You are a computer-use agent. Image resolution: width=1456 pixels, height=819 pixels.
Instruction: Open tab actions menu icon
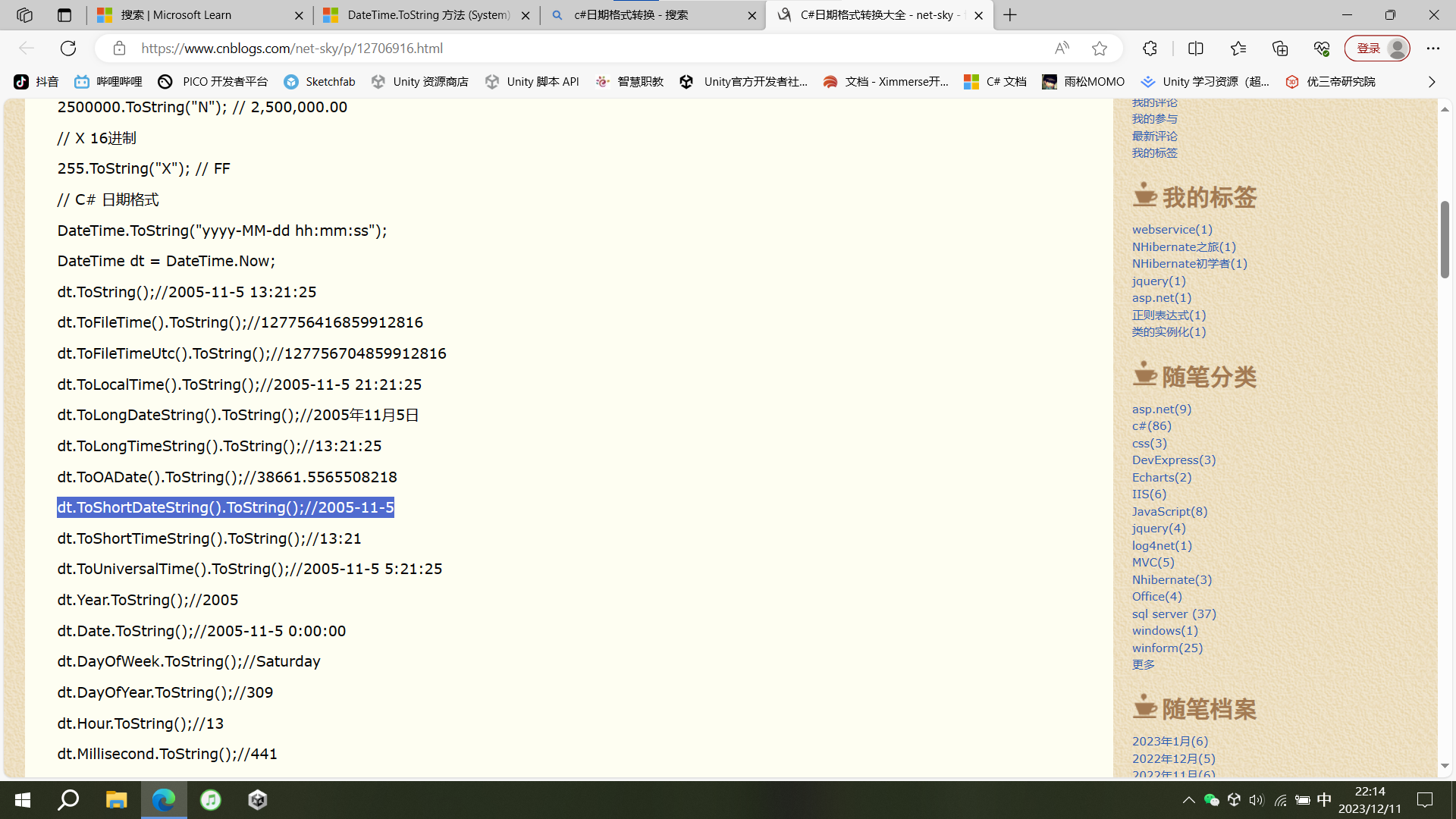pos(64,15)
